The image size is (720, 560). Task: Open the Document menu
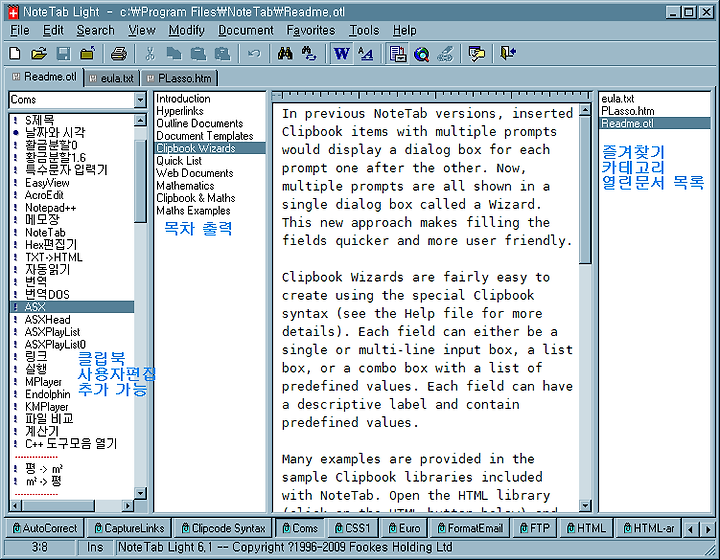click(x=246, y=30)
